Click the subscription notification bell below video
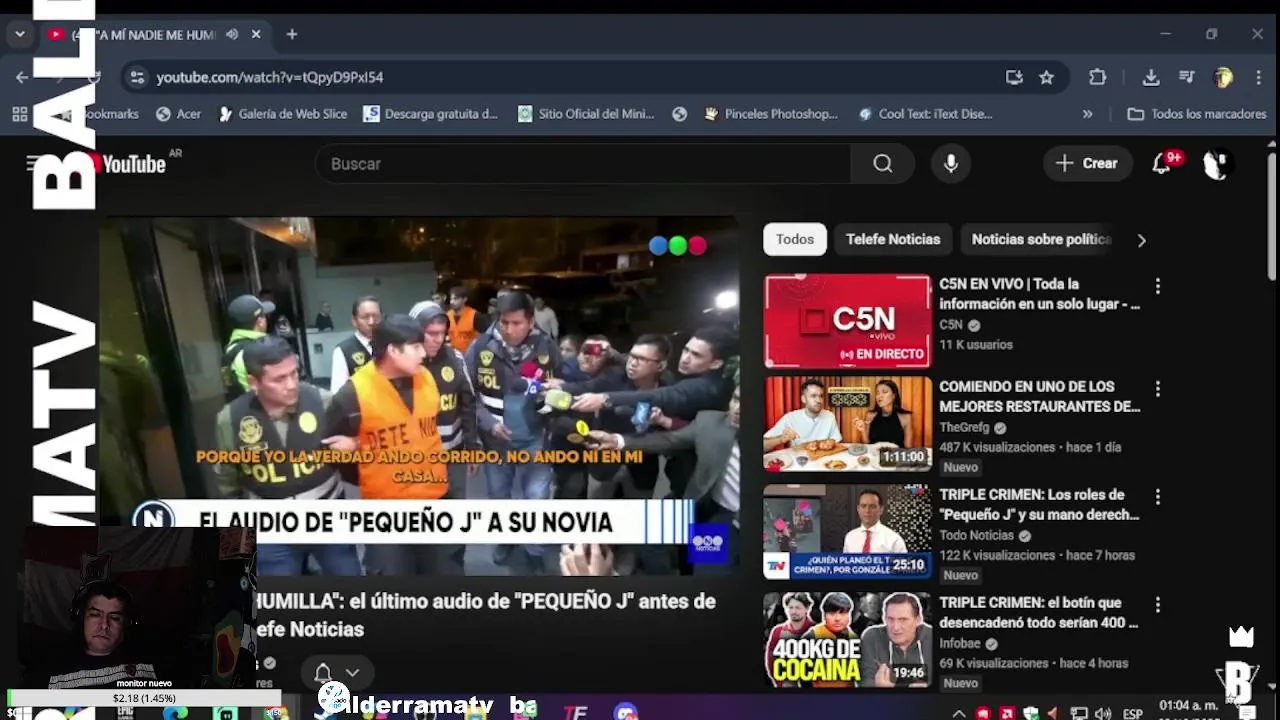Viewport: 1280px width, 720px height. (323, 673)
